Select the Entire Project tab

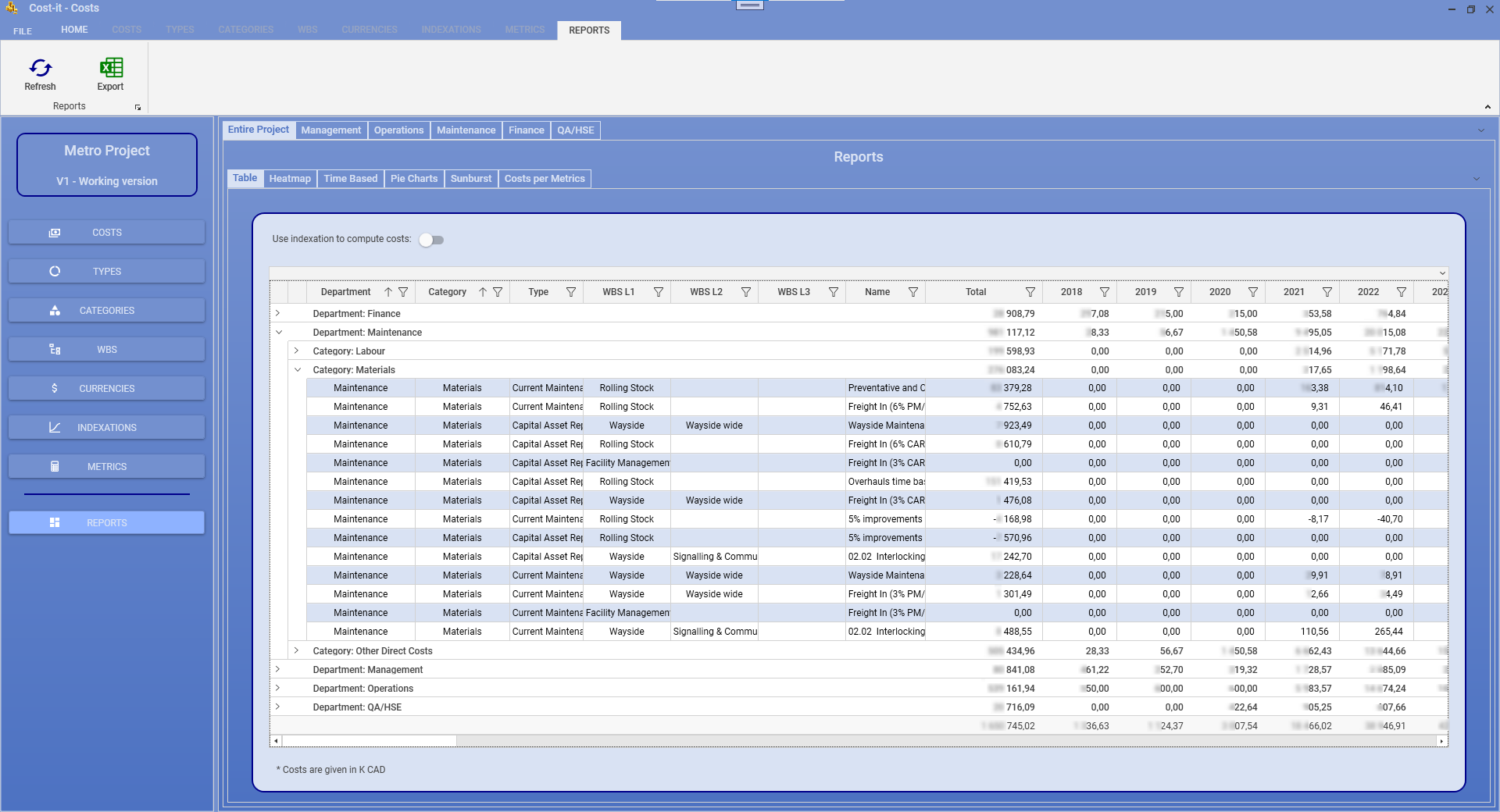(259, 130)
